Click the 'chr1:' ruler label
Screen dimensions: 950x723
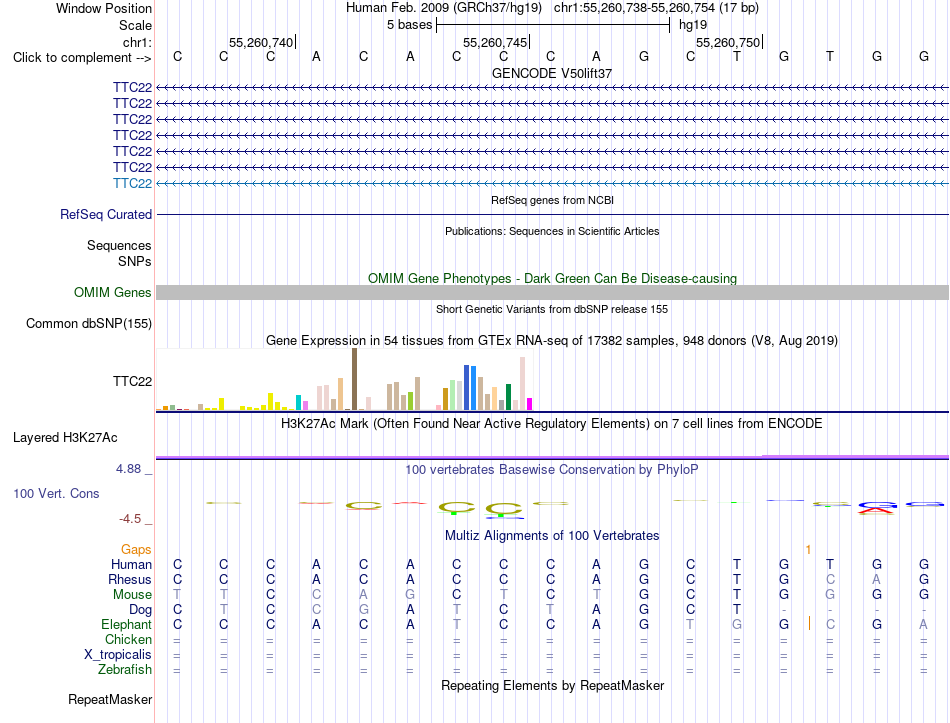coord(137,42)
